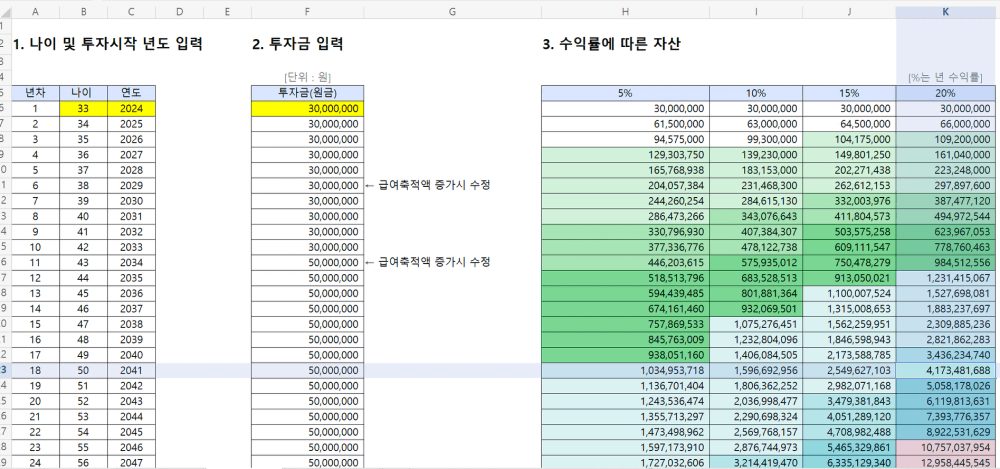
Task: Click the 년차 table header
Action: click(x=36, y=93)
